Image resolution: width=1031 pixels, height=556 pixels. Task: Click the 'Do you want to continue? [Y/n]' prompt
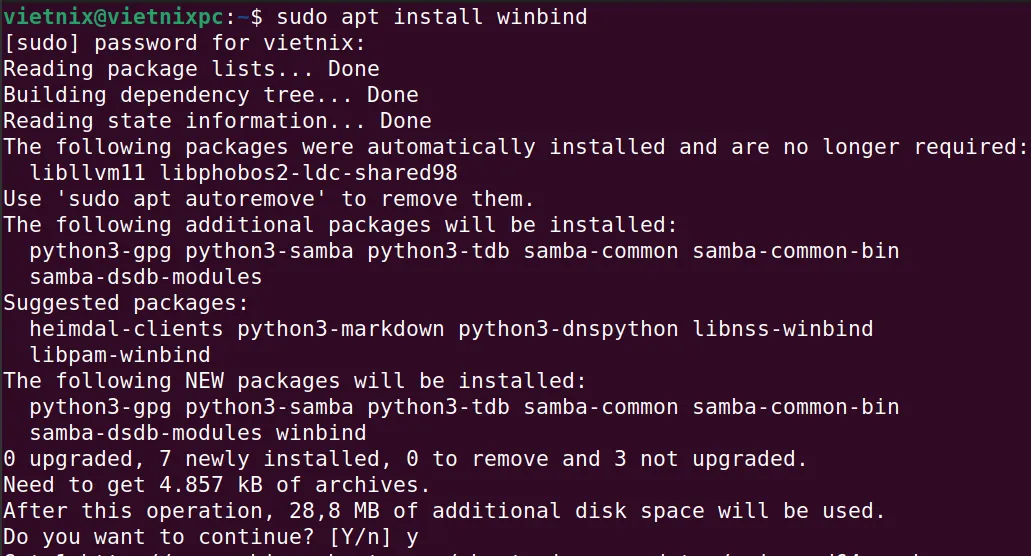pos(197,537)
